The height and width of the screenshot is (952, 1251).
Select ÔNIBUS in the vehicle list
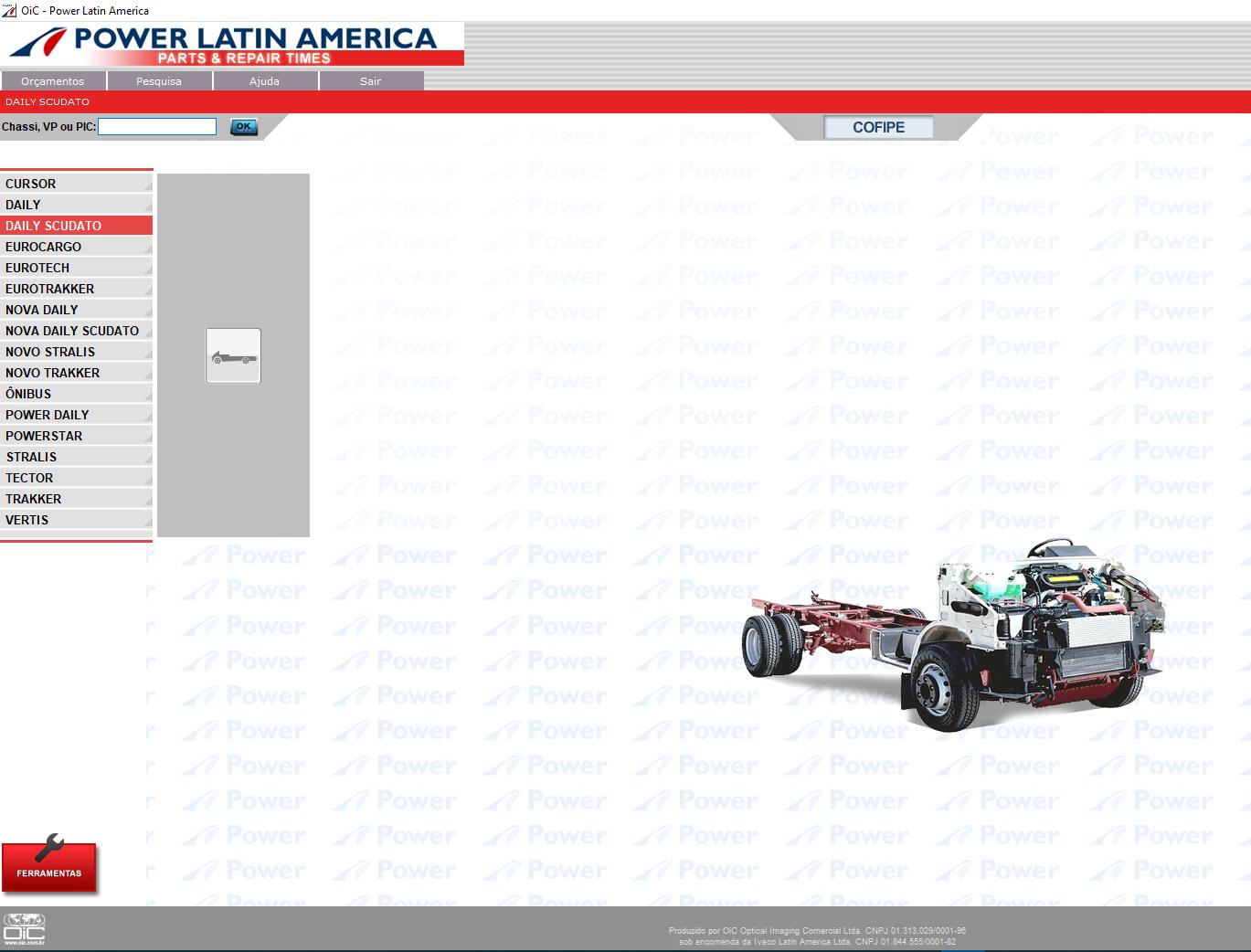[77, 394]
